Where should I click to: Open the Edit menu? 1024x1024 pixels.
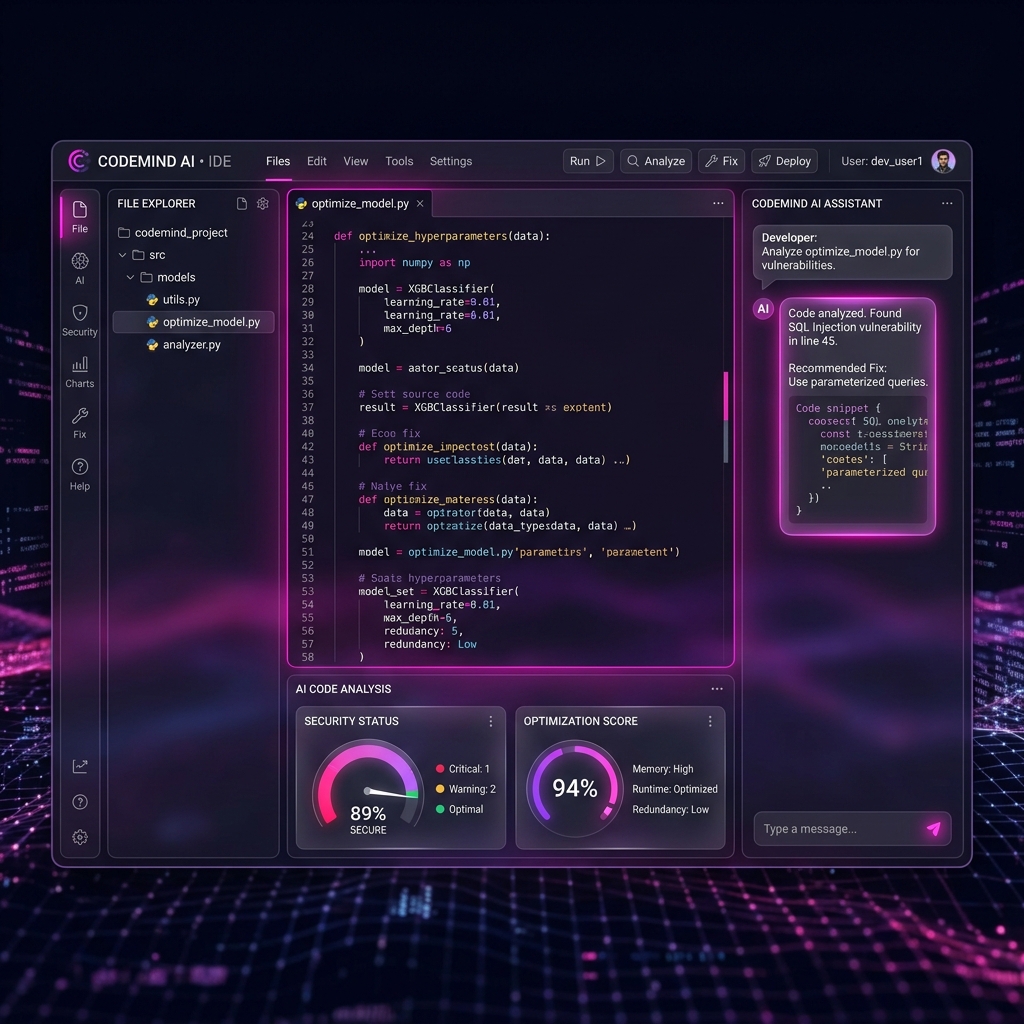(317, 161)
